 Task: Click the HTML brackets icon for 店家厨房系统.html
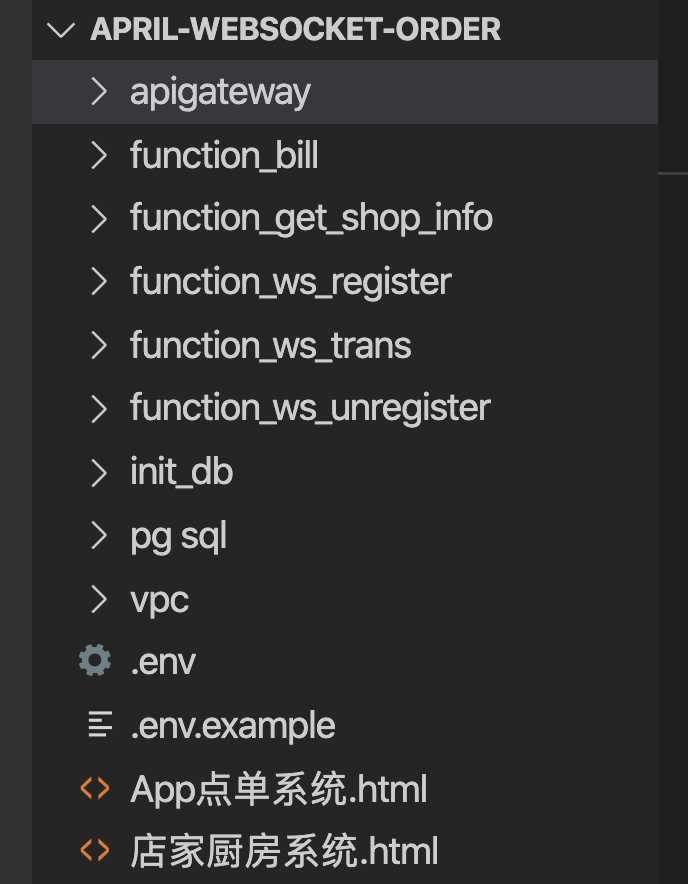pos(95,850)
